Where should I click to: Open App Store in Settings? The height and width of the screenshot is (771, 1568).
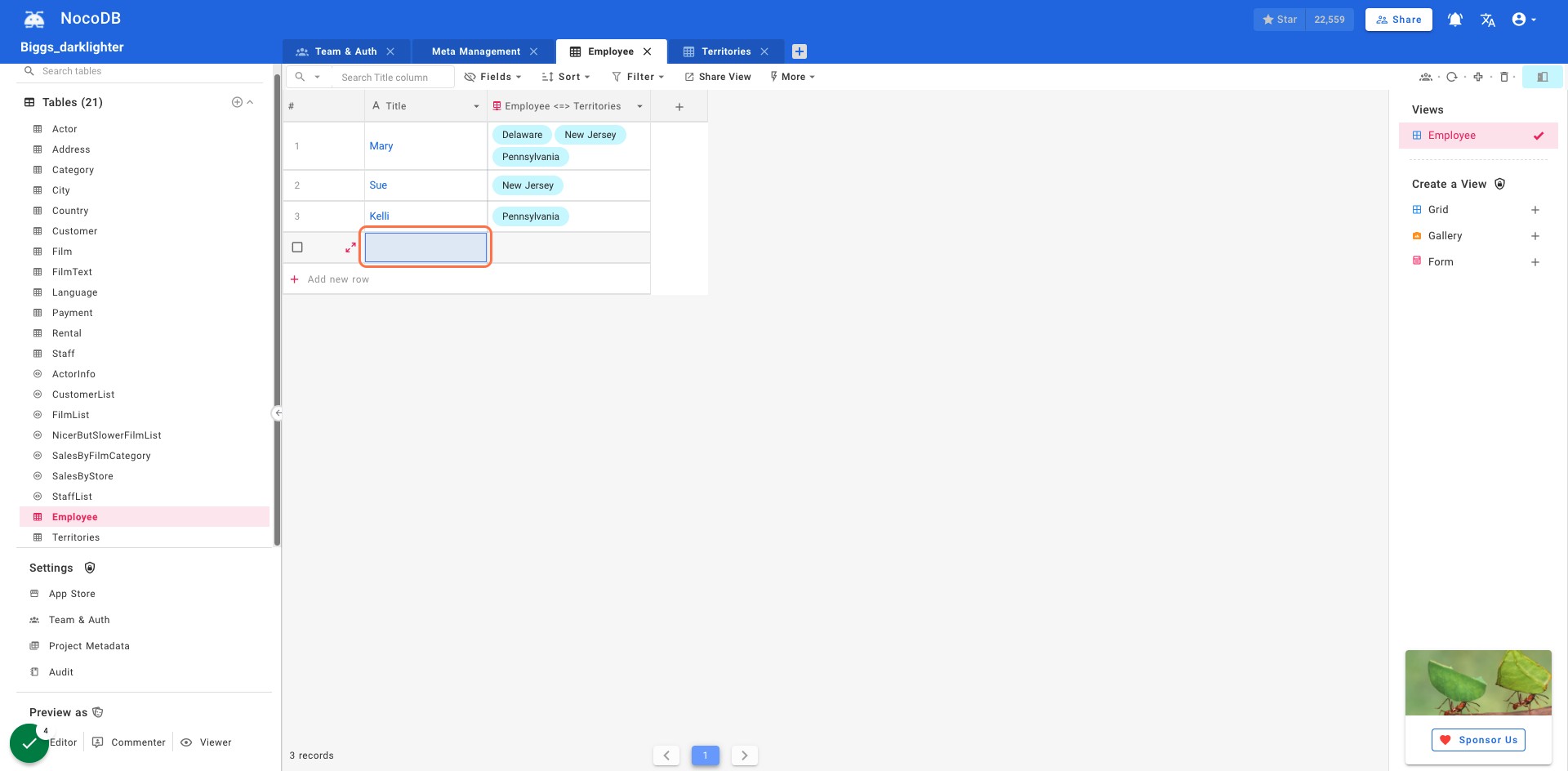coord(72,594)
